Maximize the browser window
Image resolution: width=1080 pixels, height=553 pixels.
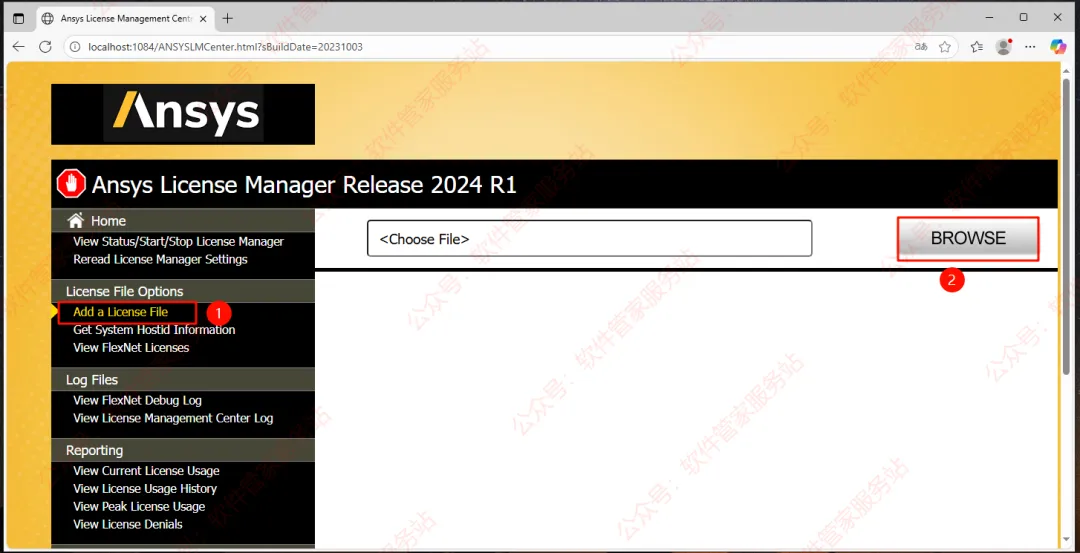[x=1024, y=17]
